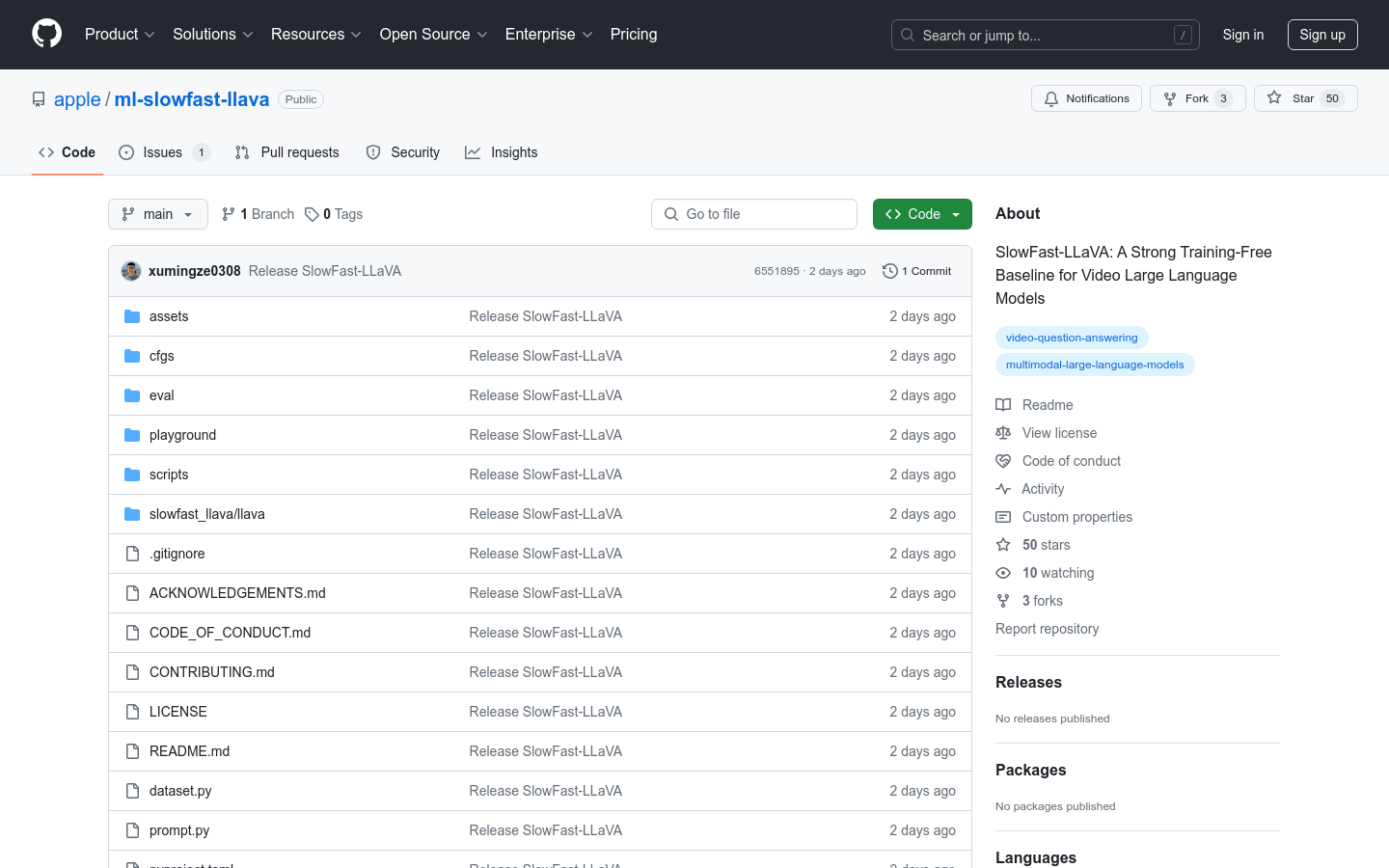Click the Custom properties note icon
This screenshot has width=1389, height=868.
point(1003,517)
